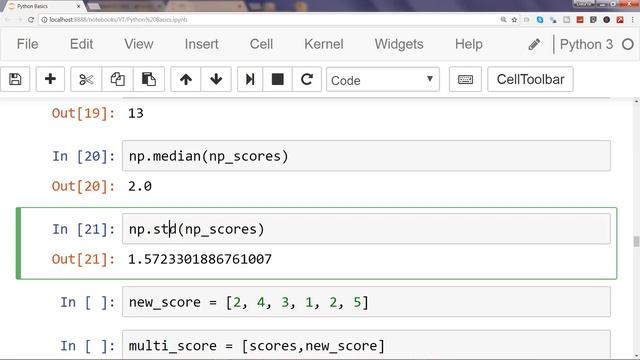Click into the np.median(np_scores) cell
Screen dimensions: 640x360
(x=366, y=156)
